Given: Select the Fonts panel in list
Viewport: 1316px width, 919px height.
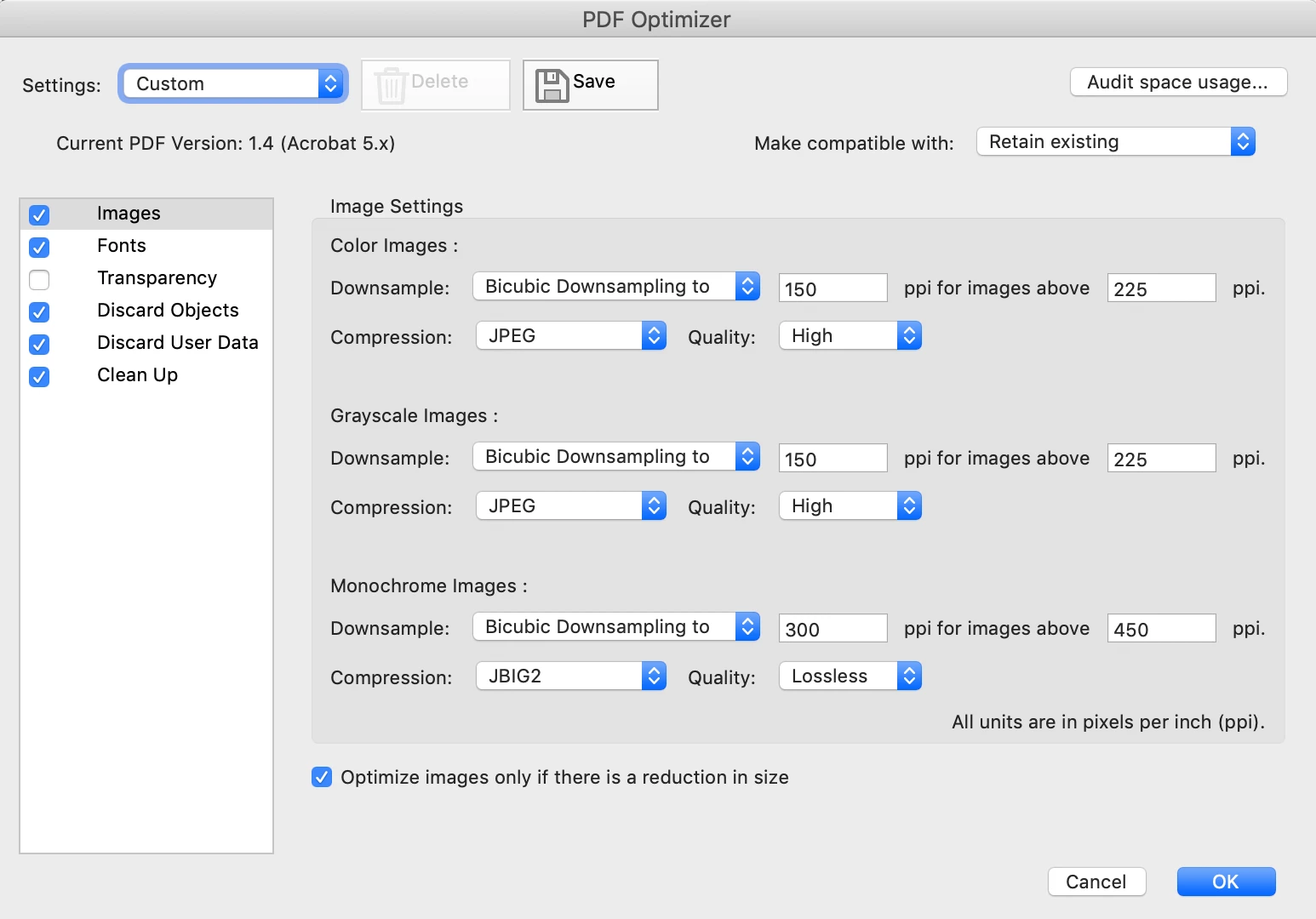Looking at the screenshot, I should [146, 246].
